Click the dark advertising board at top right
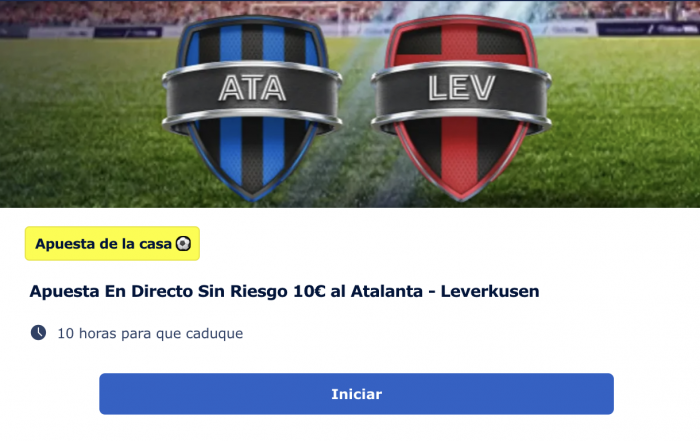 (647, 29)
